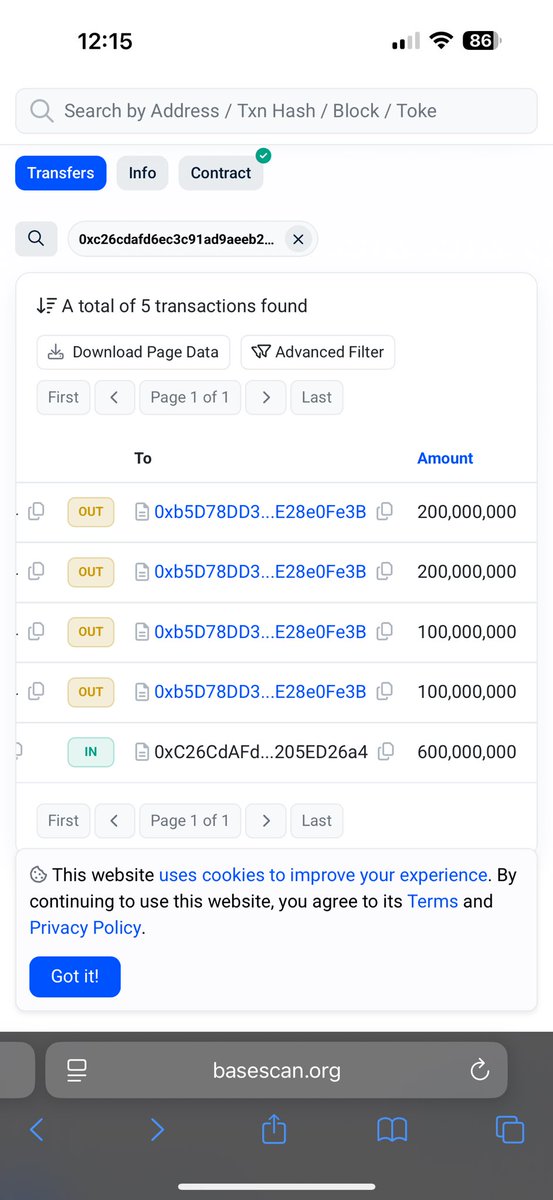Click top previous page chevron

[x=114, y=397]
